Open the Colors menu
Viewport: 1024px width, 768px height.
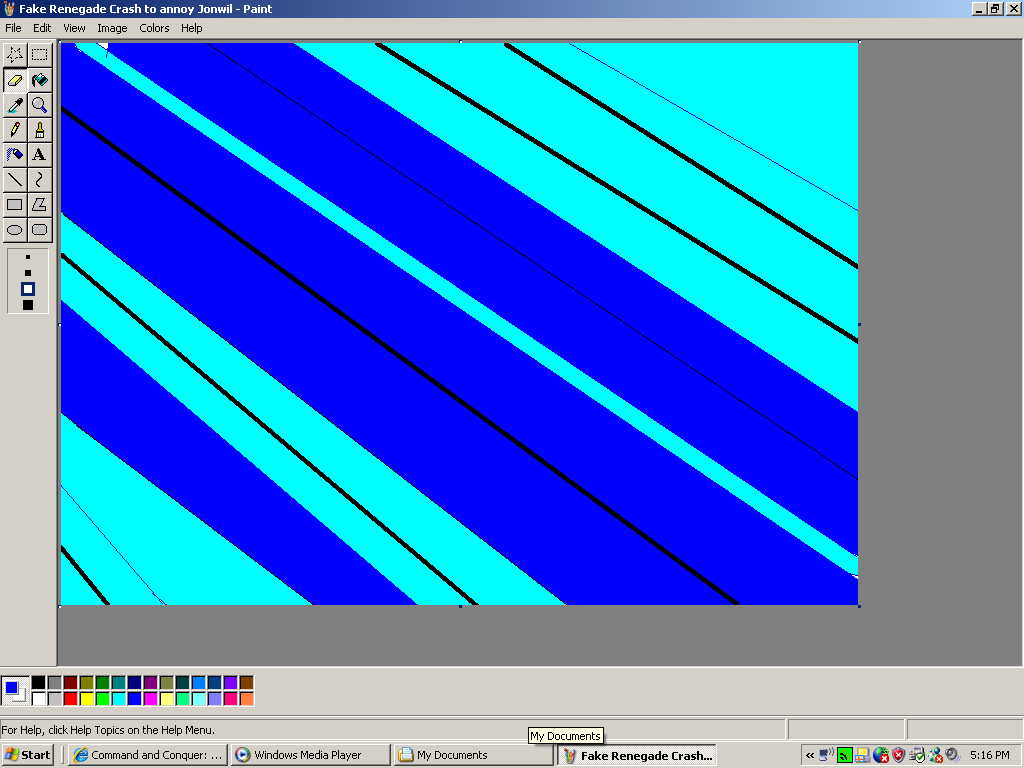(x=154, y=28)
